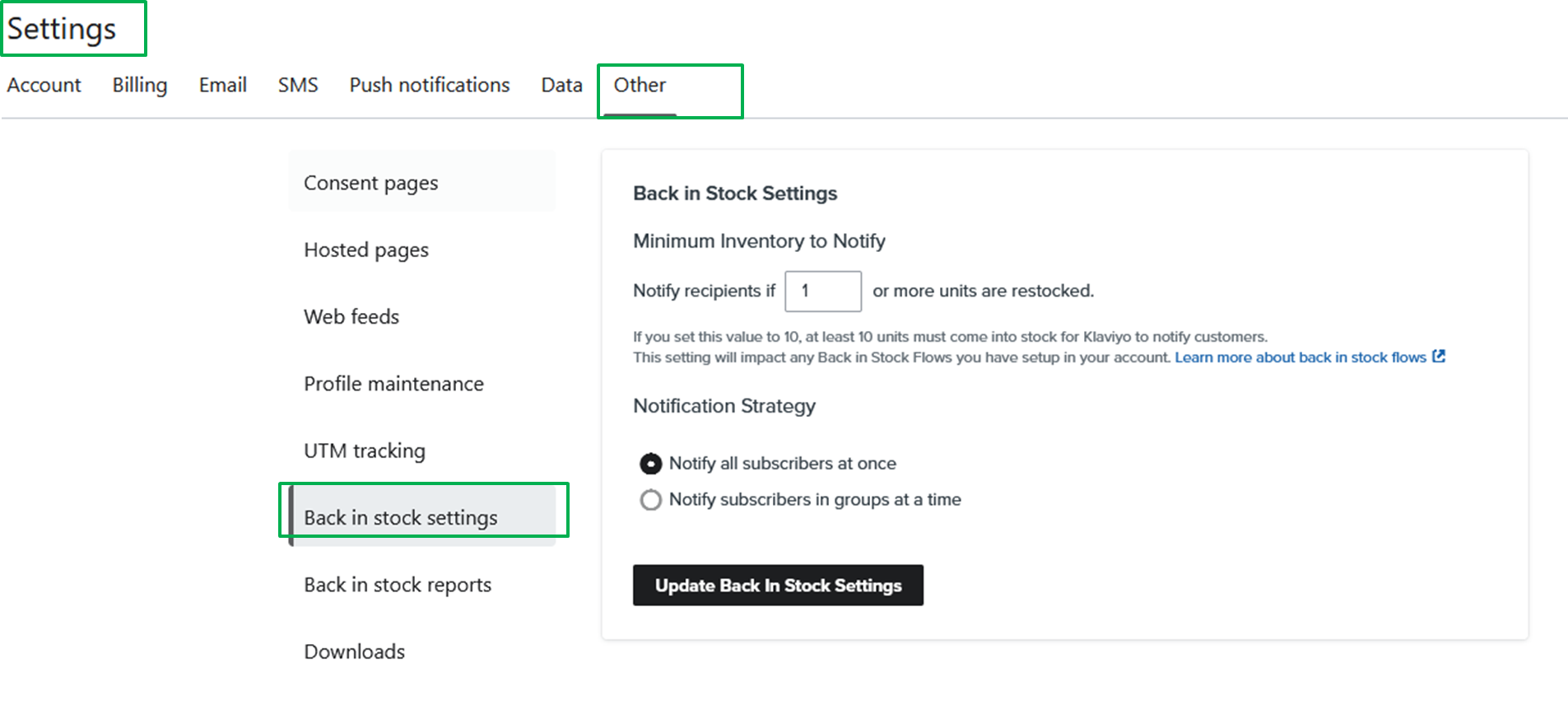The image size is (1568, 705).
Task: Select the Other settings tab
Action: click(x=640, y=85)
